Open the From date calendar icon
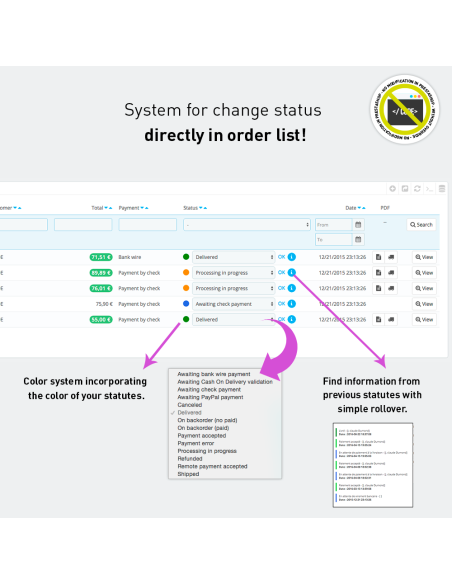 tap(358, 225)
